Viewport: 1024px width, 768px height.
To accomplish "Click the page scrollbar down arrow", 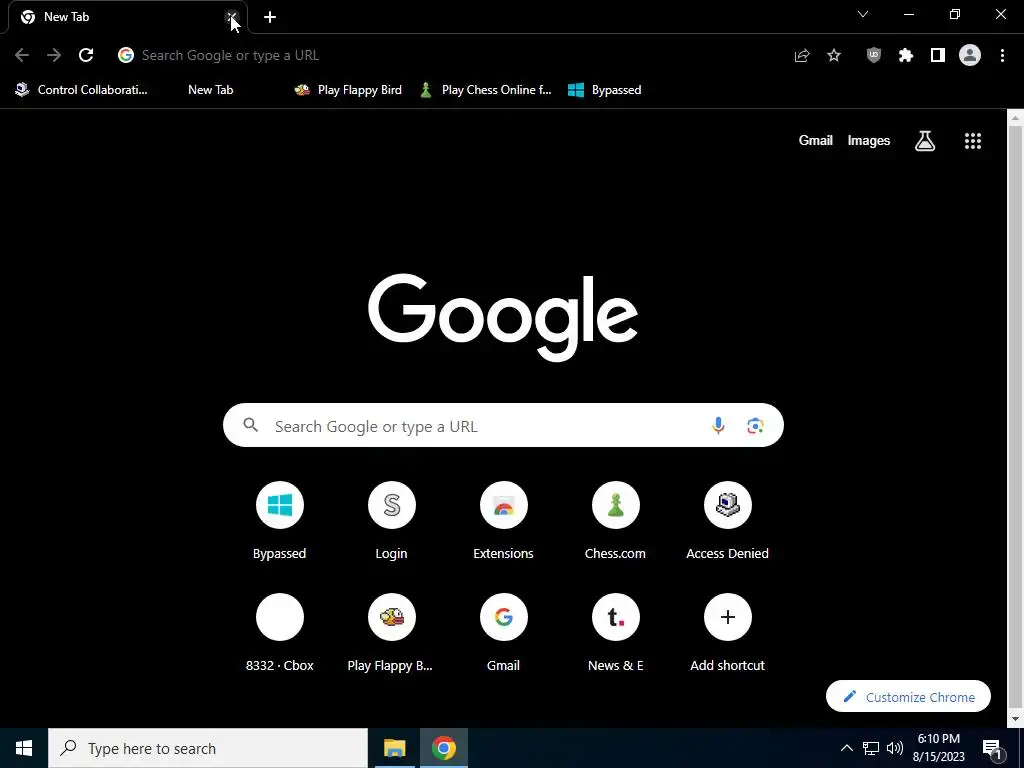I will tap(1015, 719).
